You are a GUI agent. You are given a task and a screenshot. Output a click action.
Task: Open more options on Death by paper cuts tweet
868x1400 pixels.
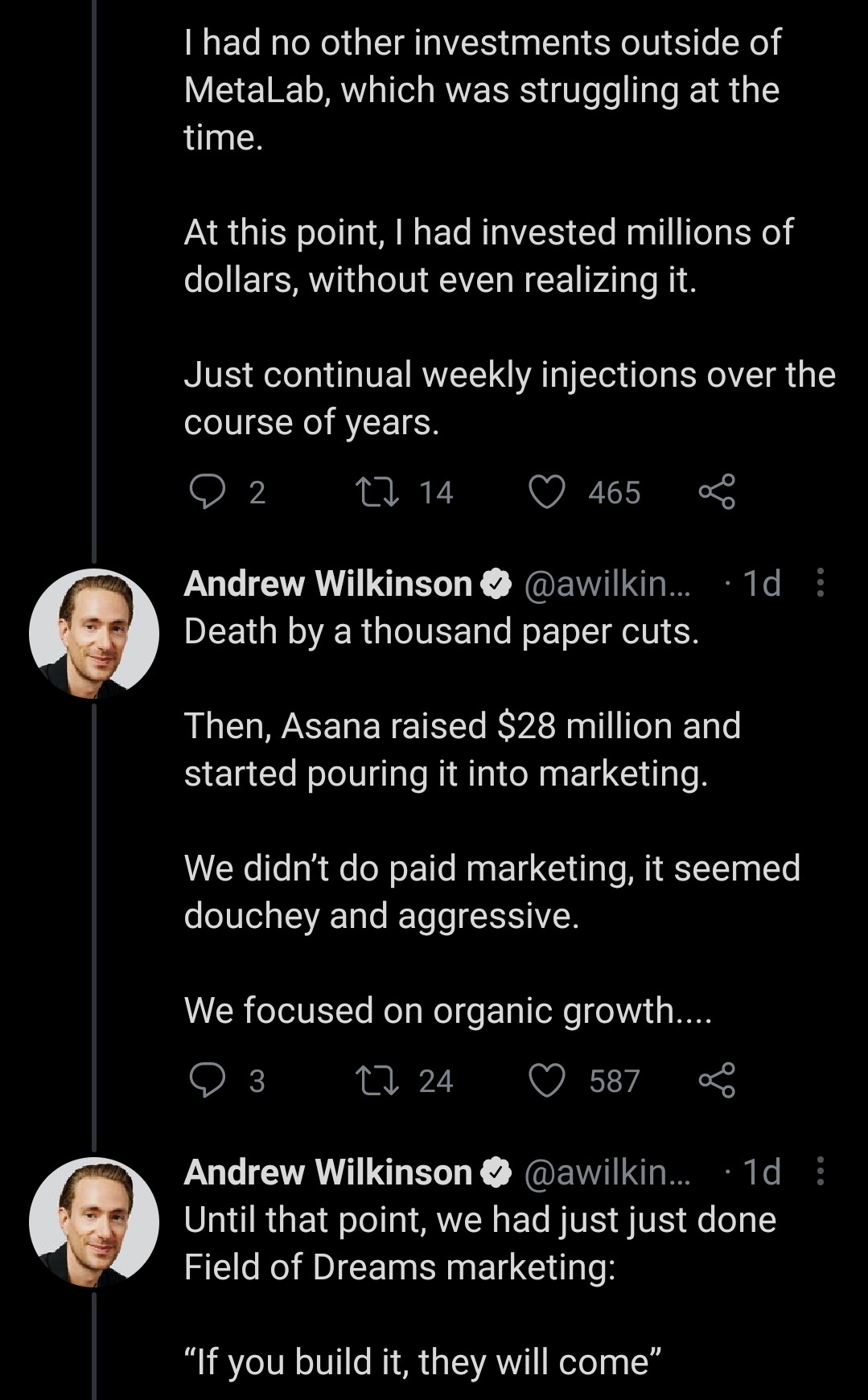820,583
